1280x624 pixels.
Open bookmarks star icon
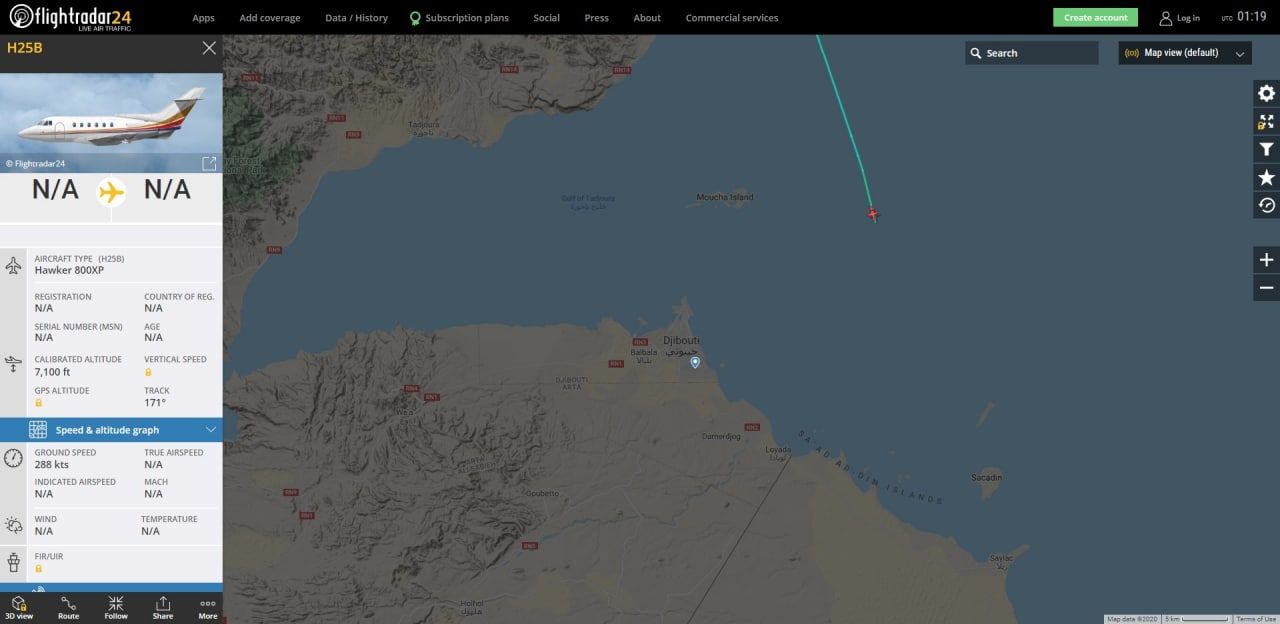coord(1266,178)
